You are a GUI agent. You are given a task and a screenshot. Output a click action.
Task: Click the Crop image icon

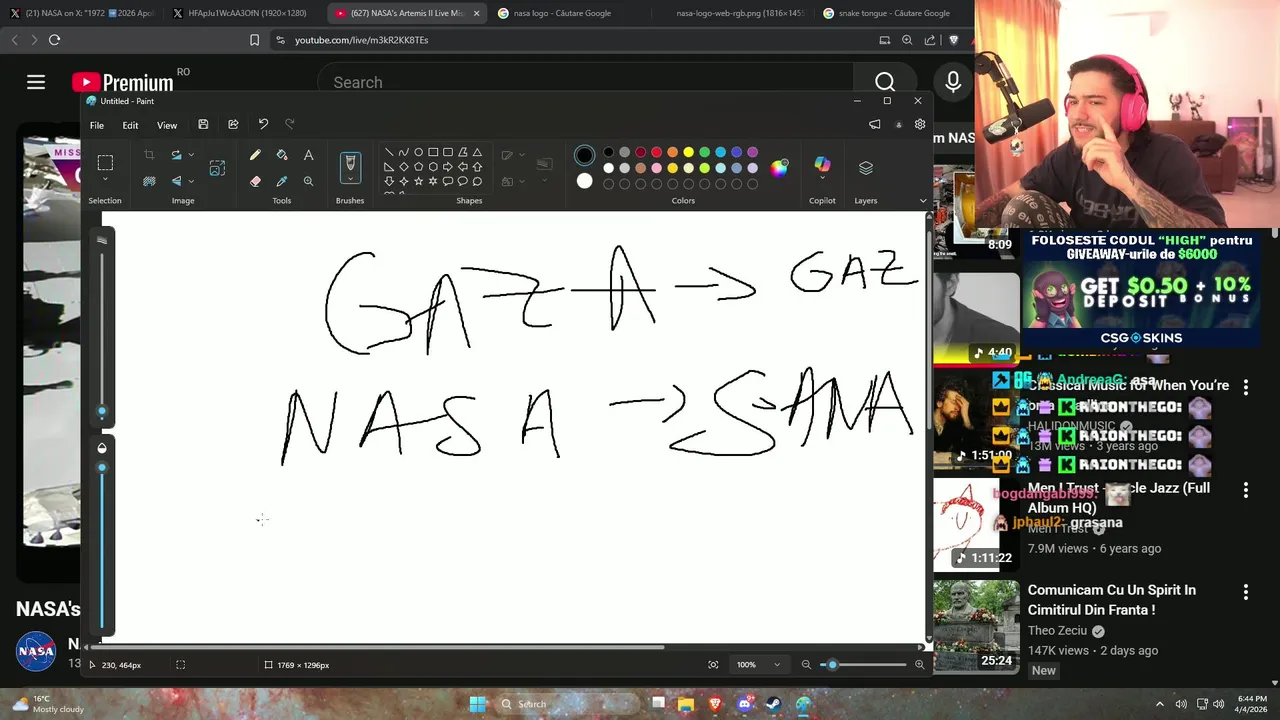(x=149, y=155)
